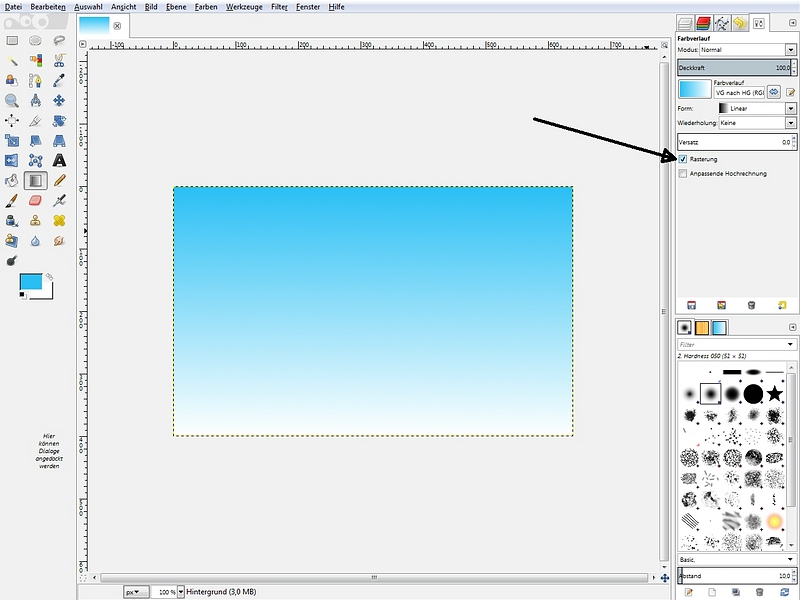This screenshot has height=600, width=800.
Task: Click the foreground blue color swatch
Action: click(30, 282)
